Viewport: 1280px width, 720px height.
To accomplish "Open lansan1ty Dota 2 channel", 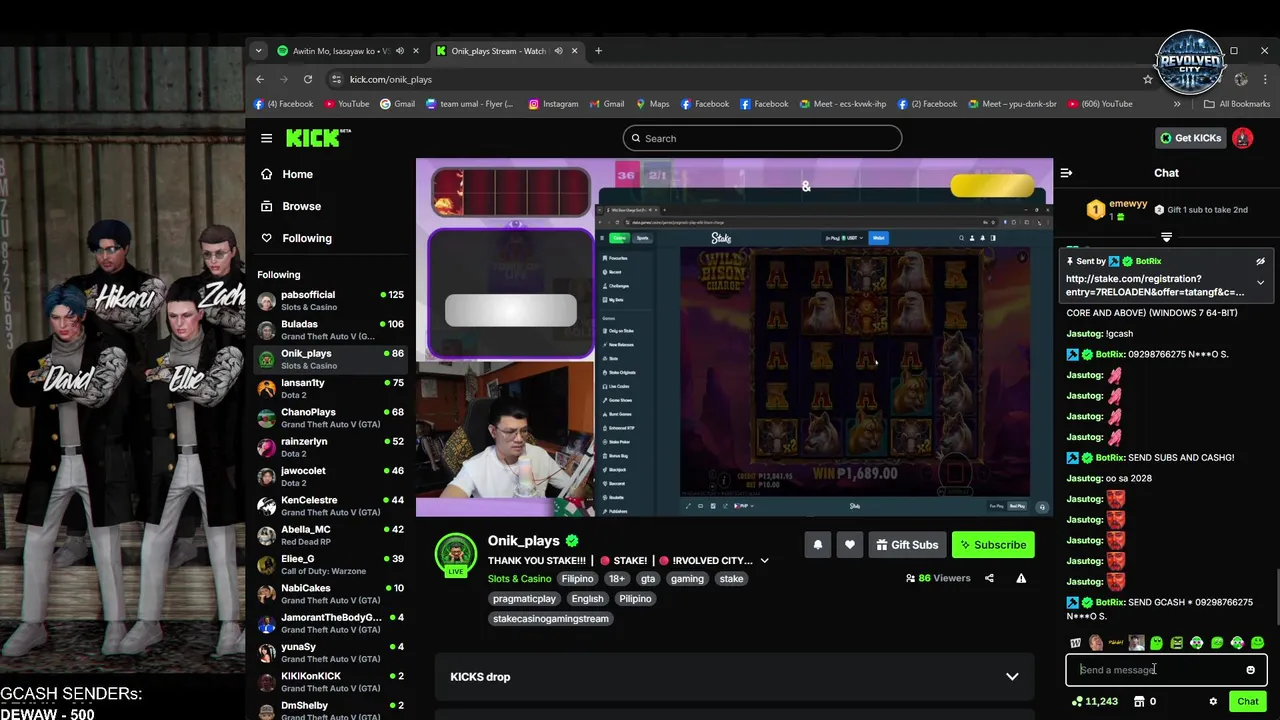I will [330, 389].
